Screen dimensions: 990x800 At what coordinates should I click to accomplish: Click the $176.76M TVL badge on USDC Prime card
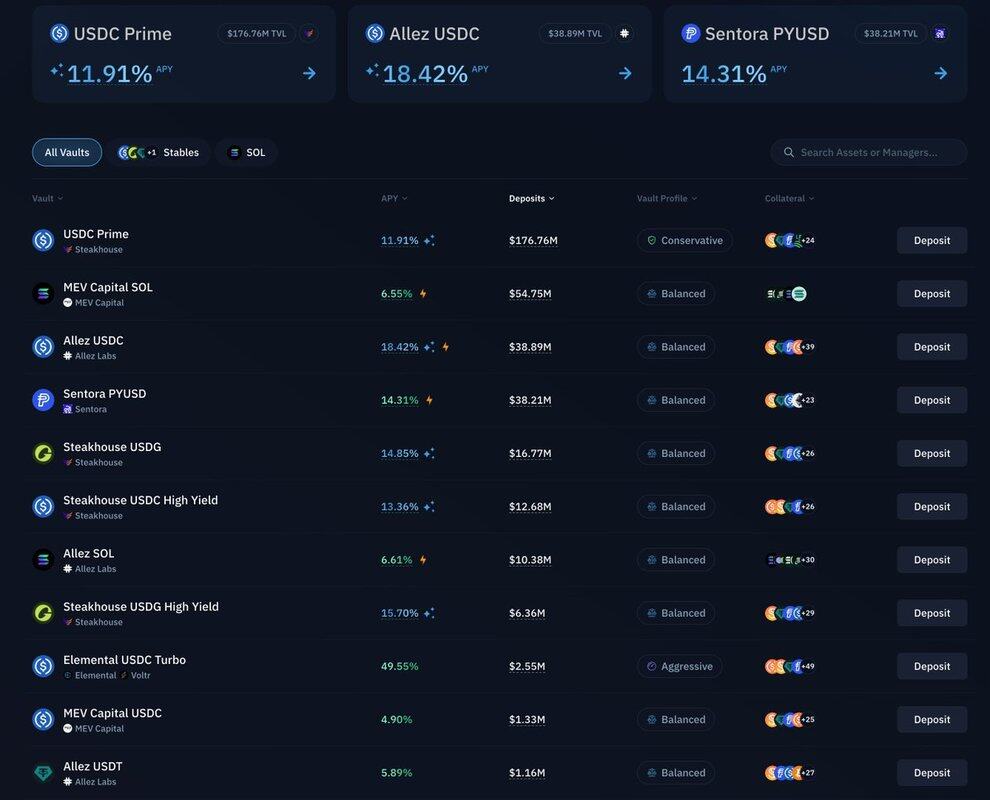256,33
